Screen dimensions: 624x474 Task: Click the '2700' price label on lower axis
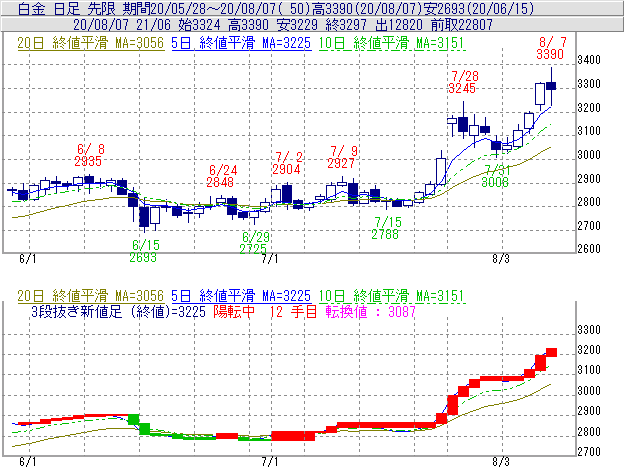[589, 452]
